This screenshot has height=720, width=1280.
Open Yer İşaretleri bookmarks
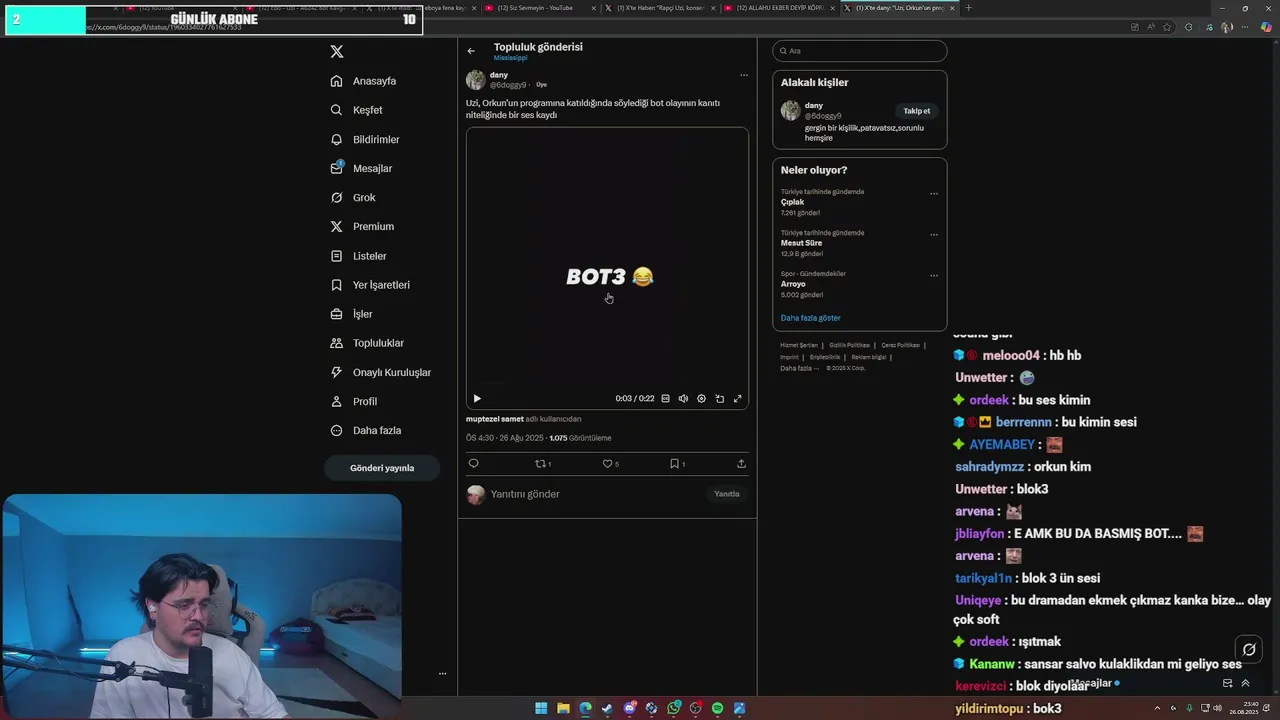[370, 285]
